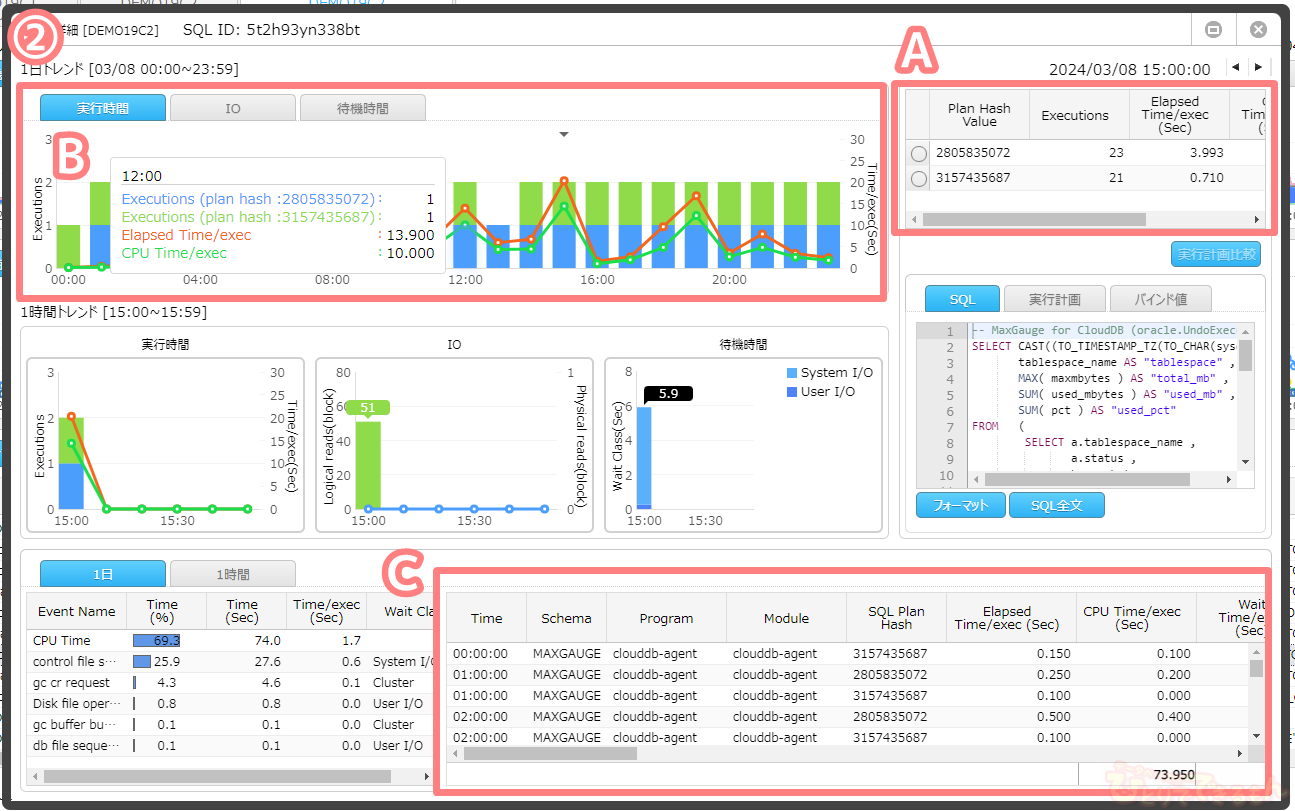1295x811 pixels.
Task: Click the previous date arrow icon
Action: [x=1237, y=67]
